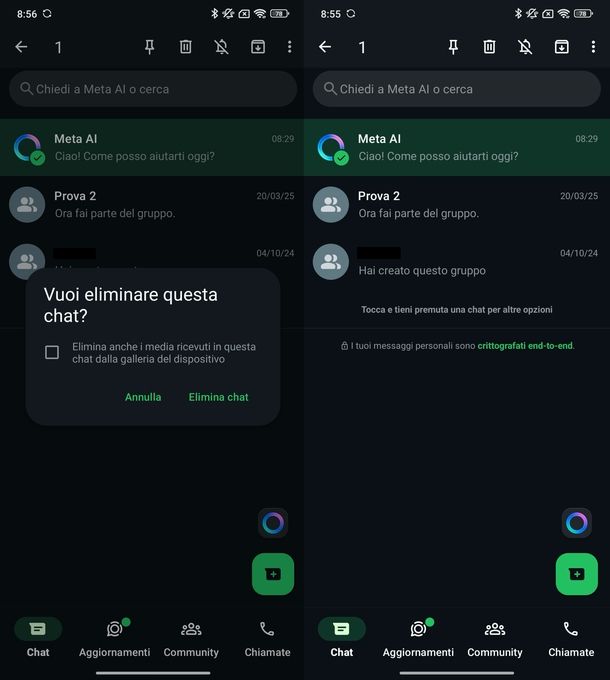Tap Meta AI avatar with checkmark, left
This screenshot has height=680, width=610.
28,149
